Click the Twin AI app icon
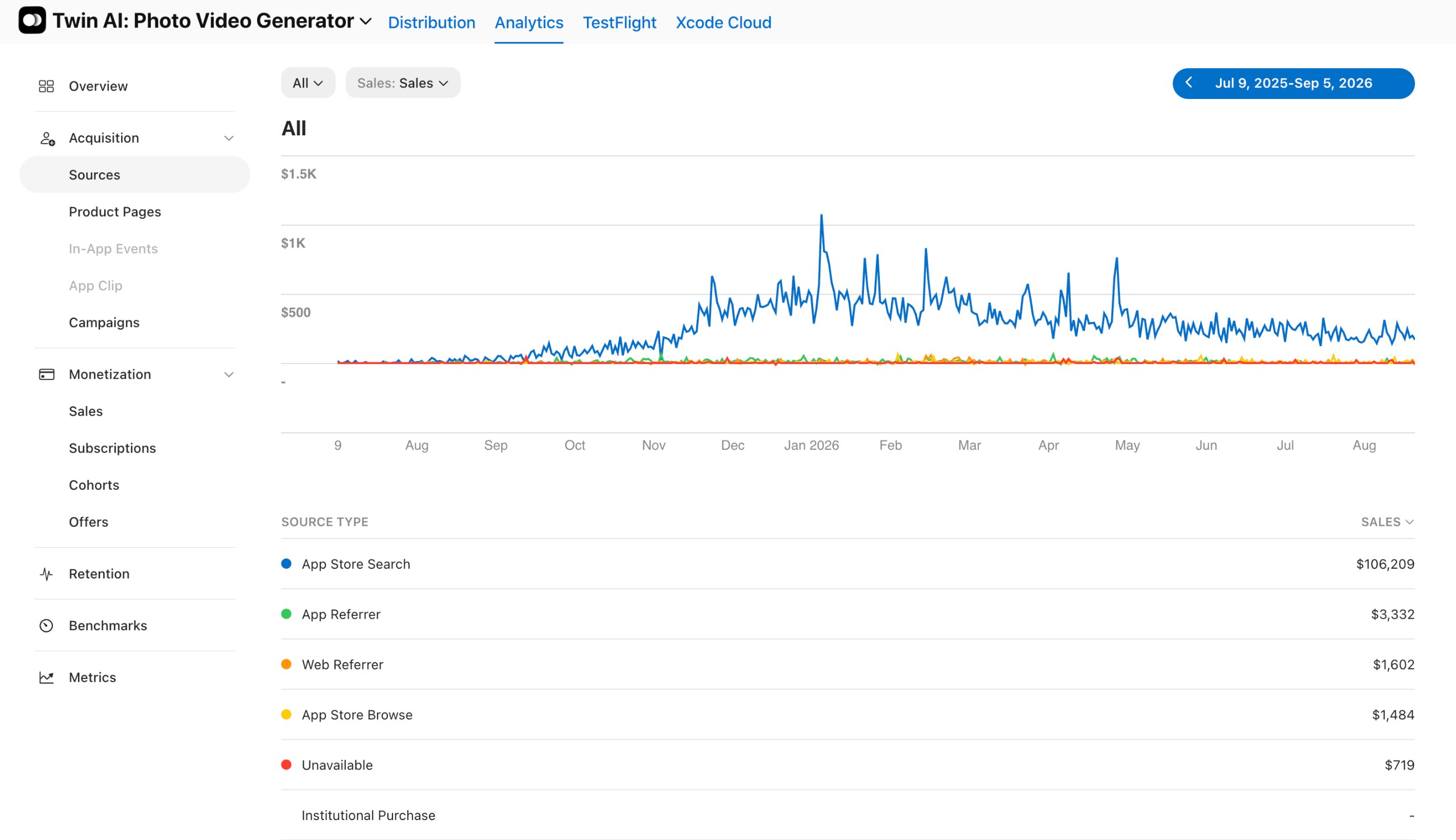 32,21
